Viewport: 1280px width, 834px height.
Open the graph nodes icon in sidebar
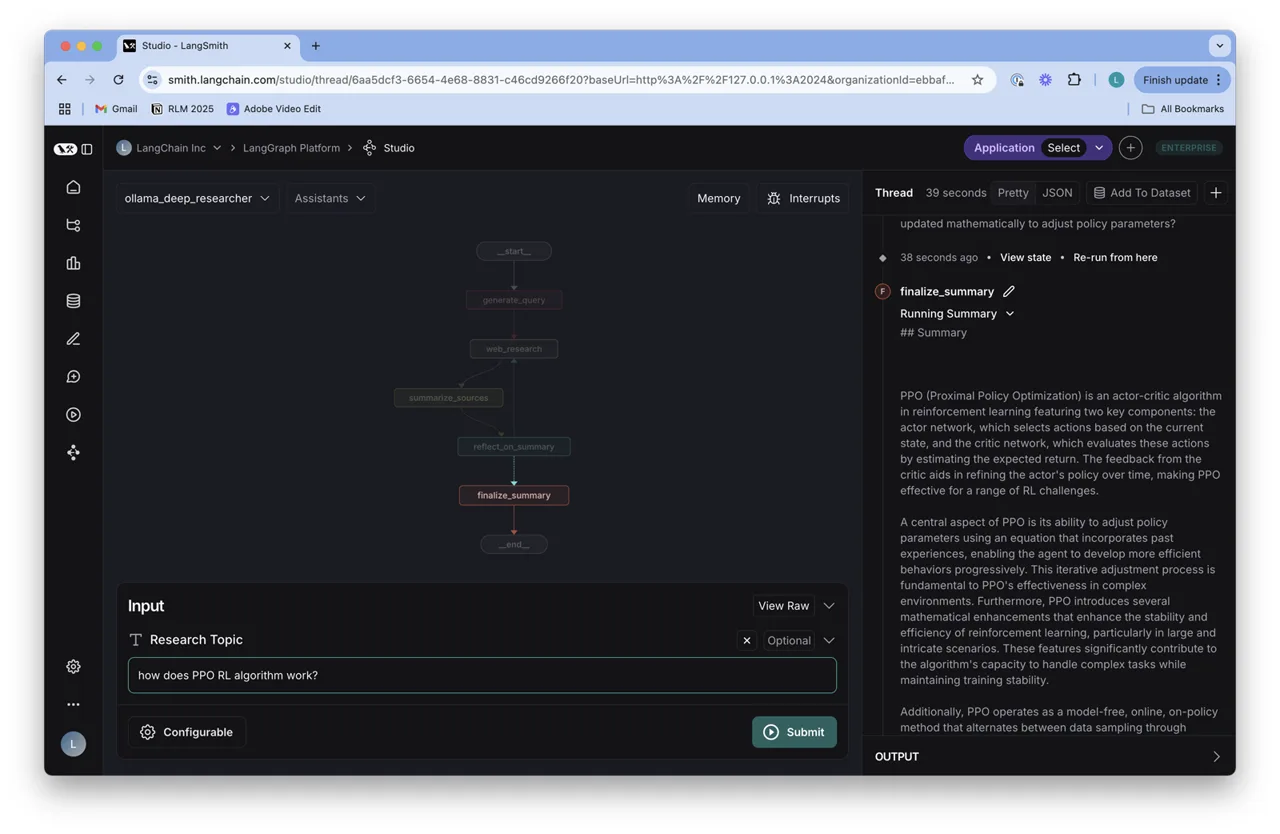pos(73,453)
